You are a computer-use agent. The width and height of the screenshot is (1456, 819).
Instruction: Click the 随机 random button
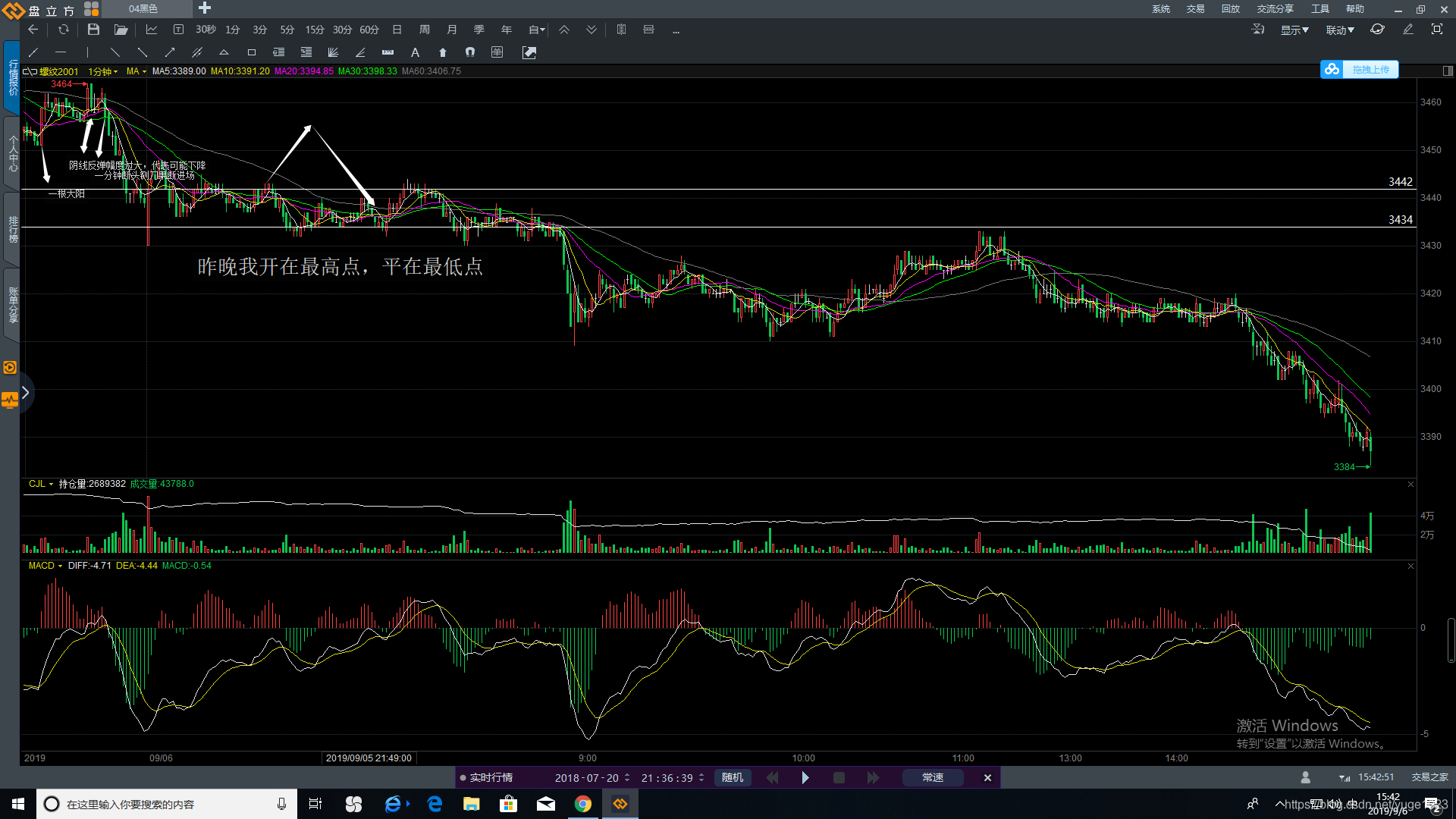pyautogui.click(x=733, y=778)
